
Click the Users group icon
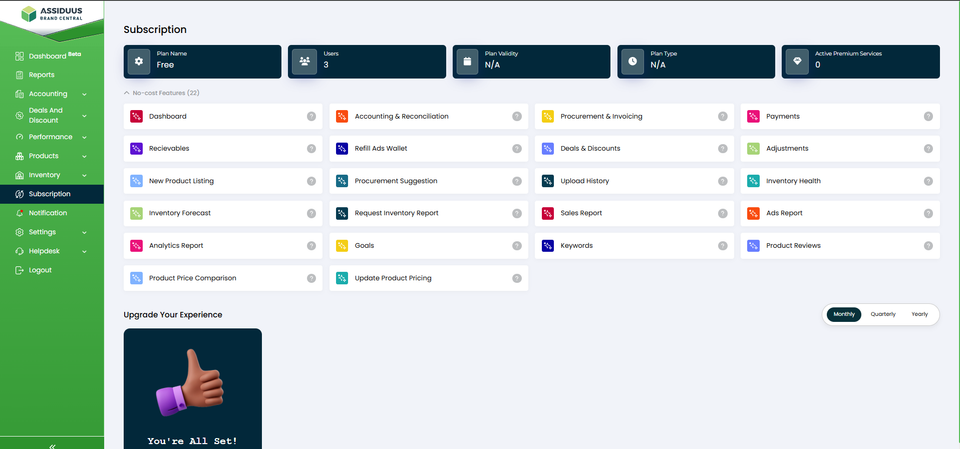[x=304, y=61]
